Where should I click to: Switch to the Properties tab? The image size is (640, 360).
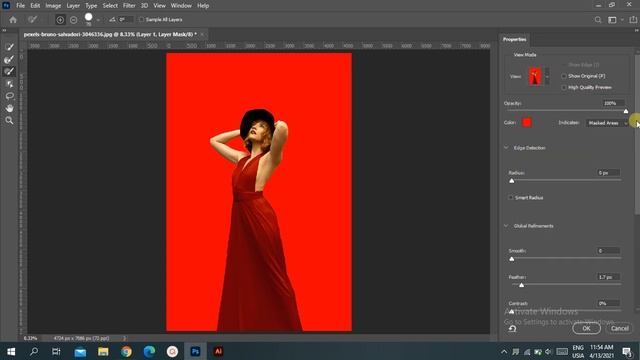tap(514, 40)
